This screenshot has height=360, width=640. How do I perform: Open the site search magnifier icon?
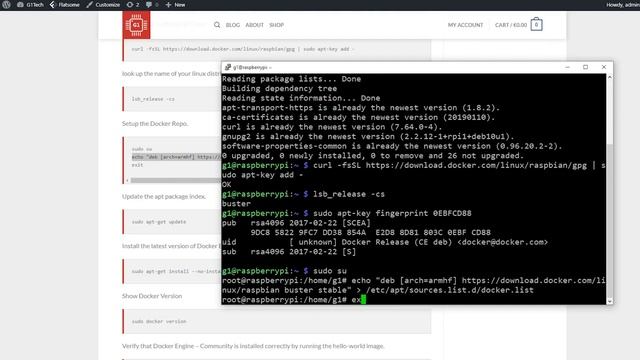pos(217,25)
